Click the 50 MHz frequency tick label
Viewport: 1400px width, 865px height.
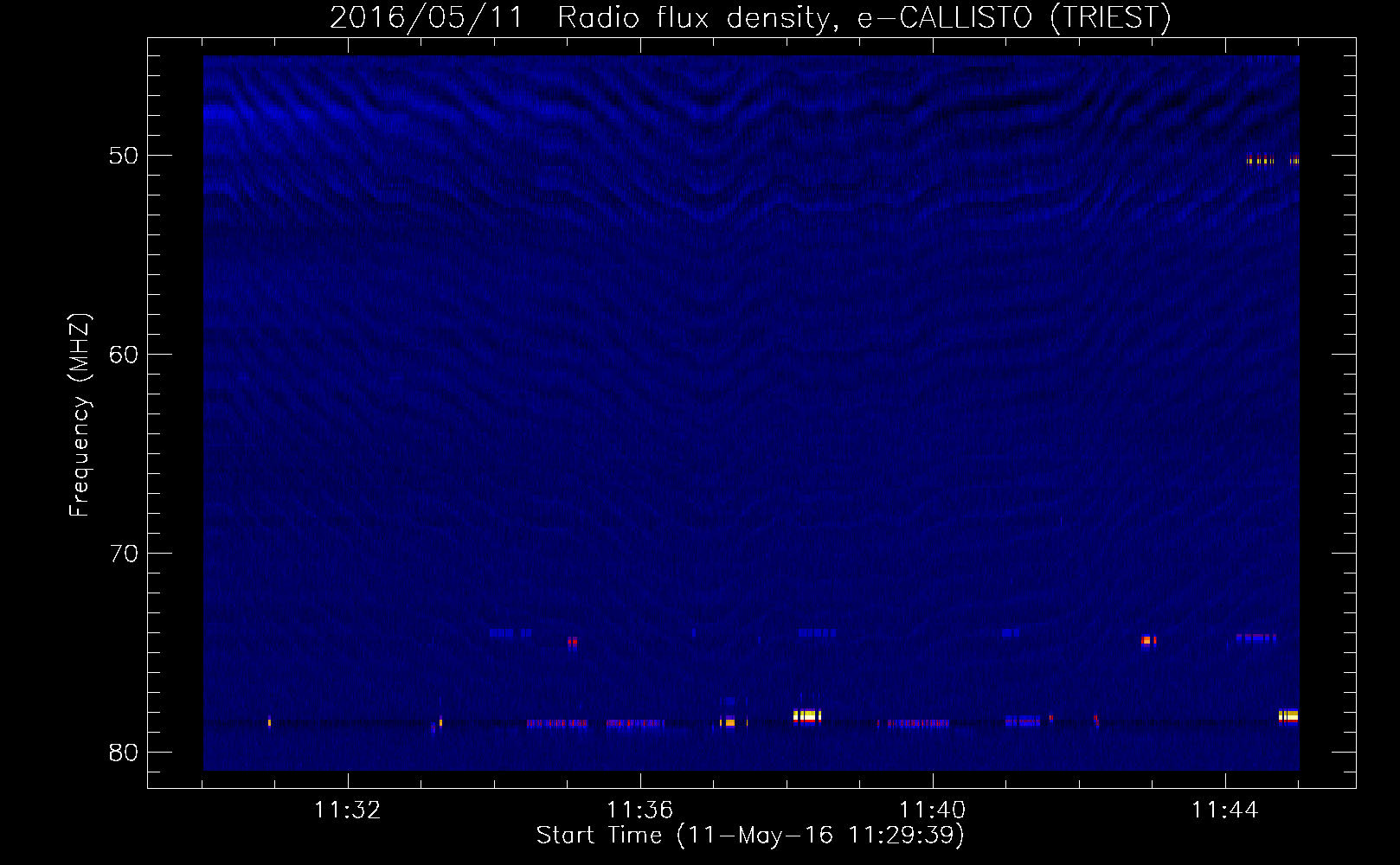click(x=124, y=156)
